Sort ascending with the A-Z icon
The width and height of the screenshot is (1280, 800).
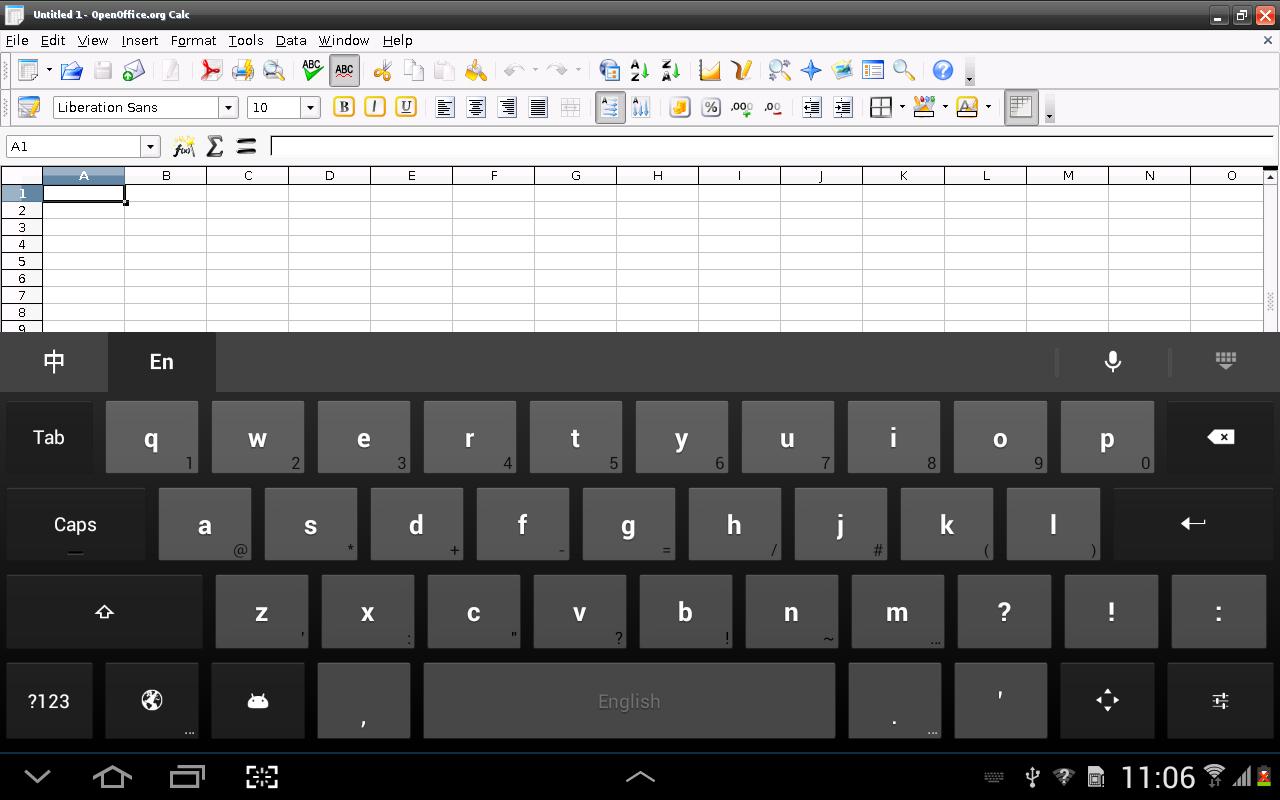coord(640,70)
